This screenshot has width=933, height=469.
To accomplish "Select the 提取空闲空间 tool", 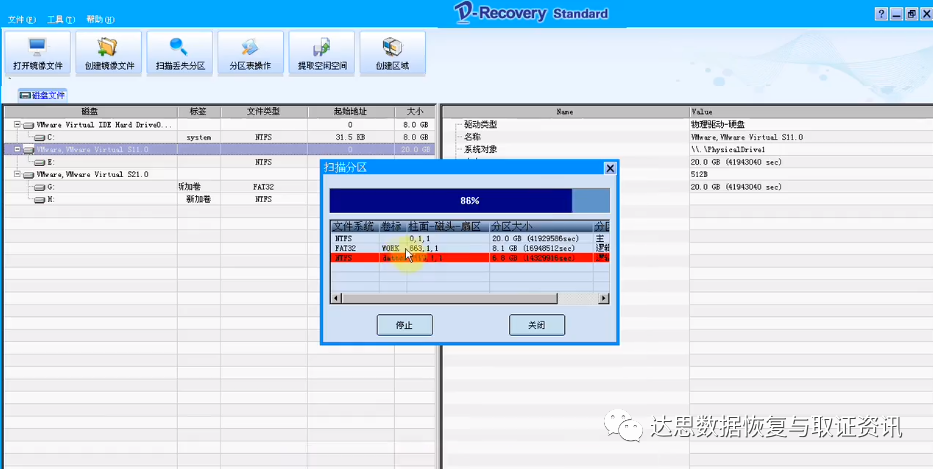I will point(322,53).
